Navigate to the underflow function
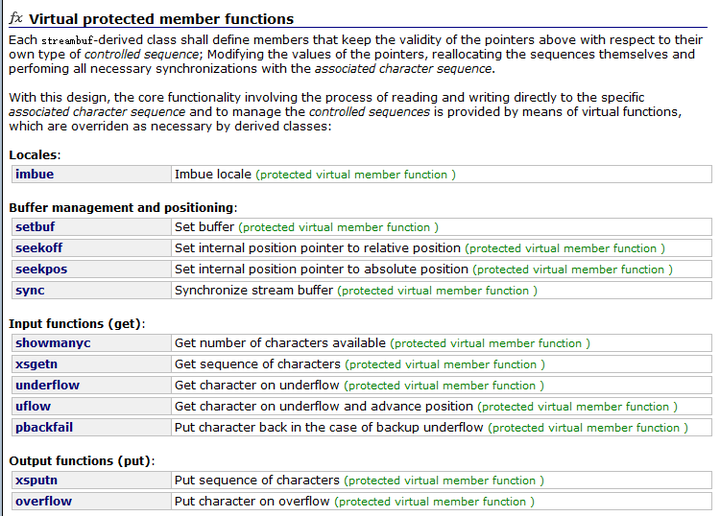 47,385
